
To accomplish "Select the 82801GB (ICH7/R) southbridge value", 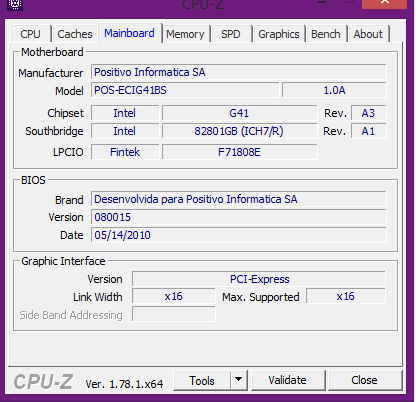I will point(239,131).
